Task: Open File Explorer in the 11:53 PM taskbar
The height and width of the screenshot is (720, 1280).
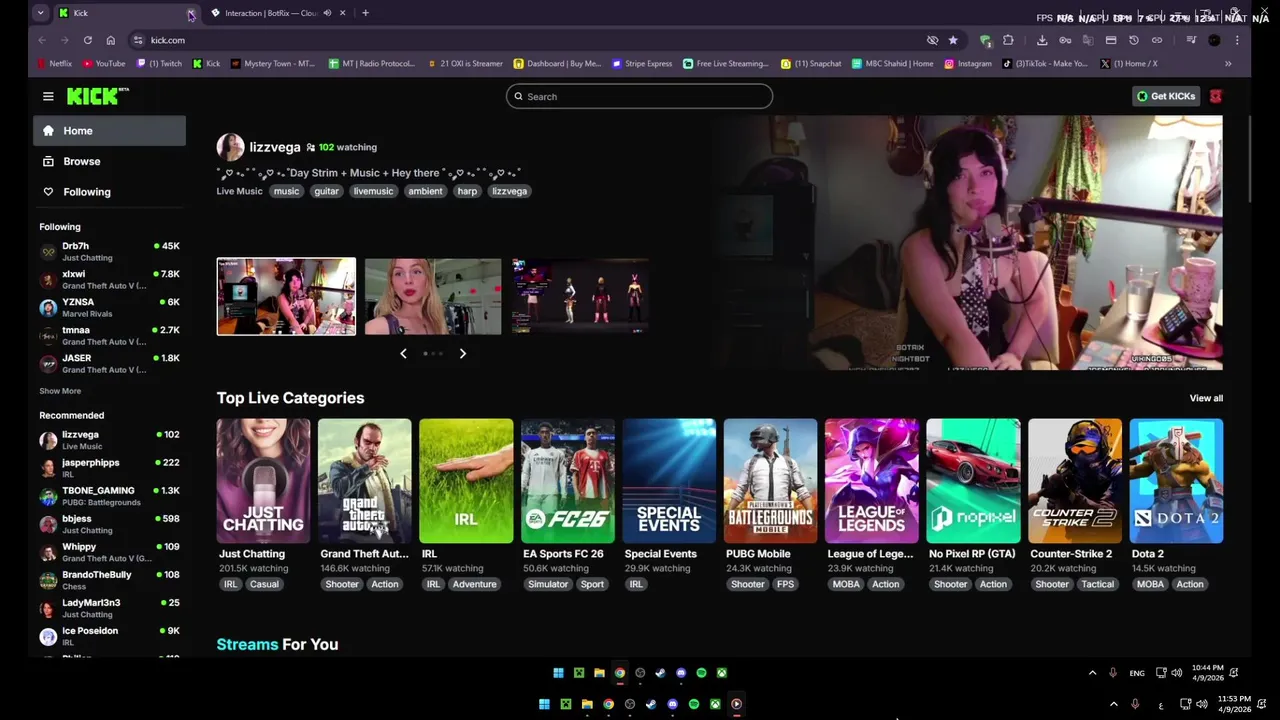Action: click(x=587, y=704)
